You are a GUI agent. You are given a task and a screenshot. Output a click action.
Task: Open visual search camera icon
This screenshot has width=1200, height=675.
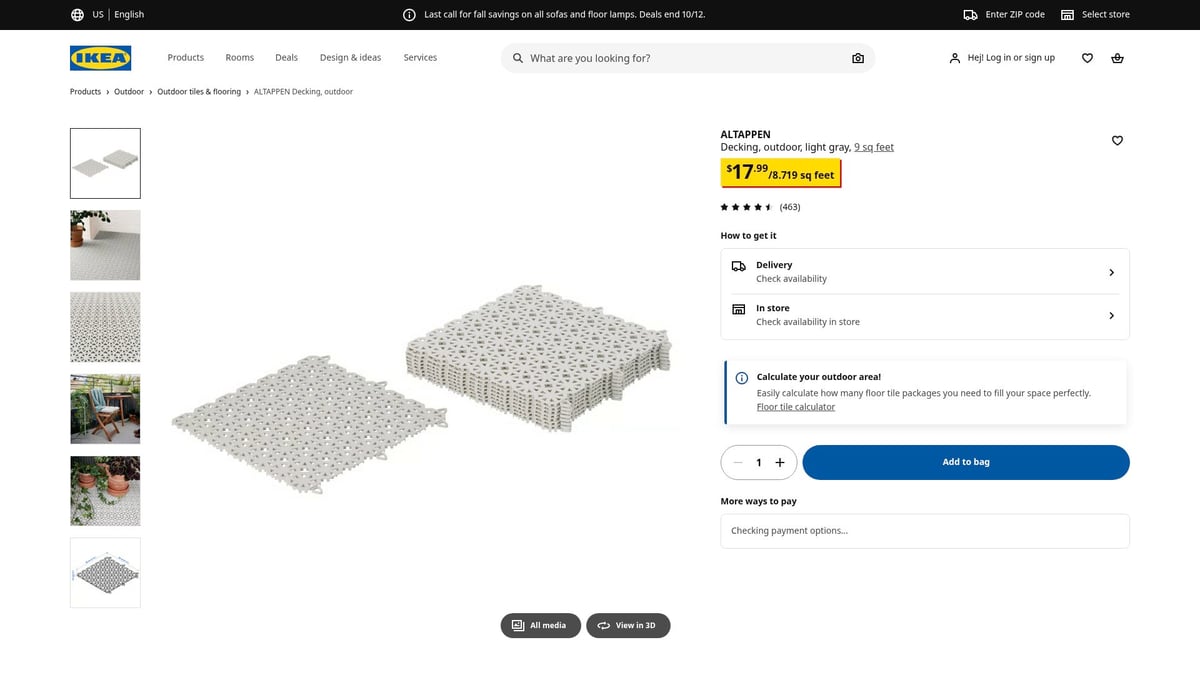point(857,58)
